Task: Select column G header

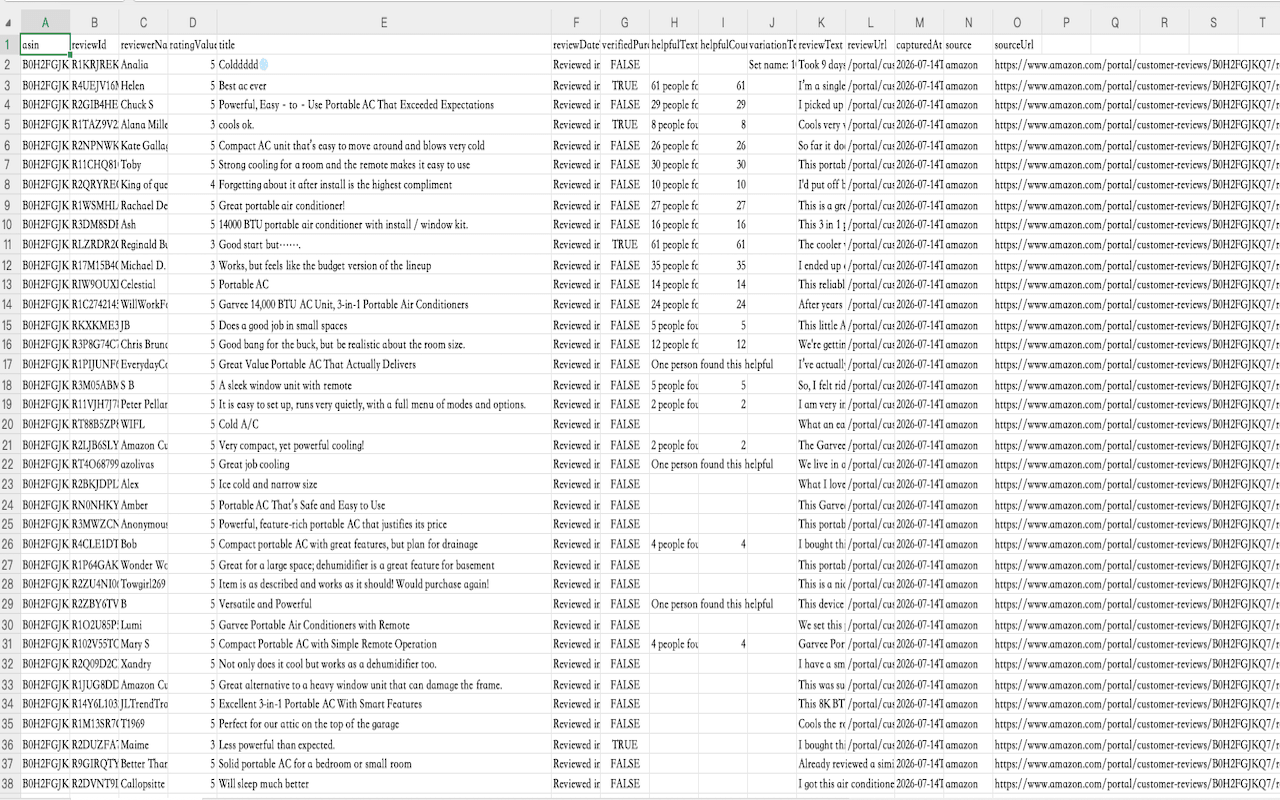Action: (624, 22)
